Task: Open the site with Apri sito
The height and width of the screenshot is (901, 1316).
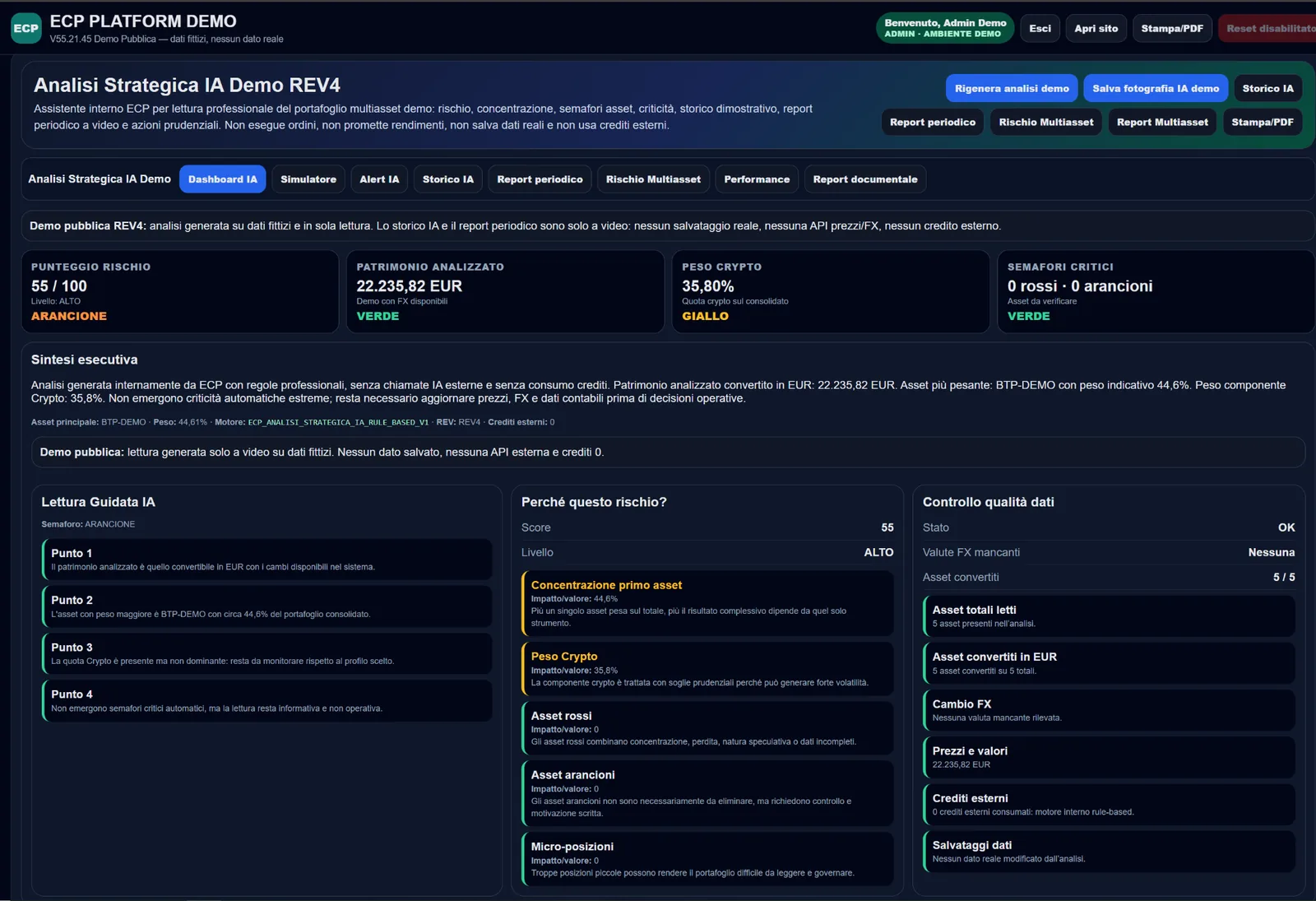Action: click(1096, 29)
